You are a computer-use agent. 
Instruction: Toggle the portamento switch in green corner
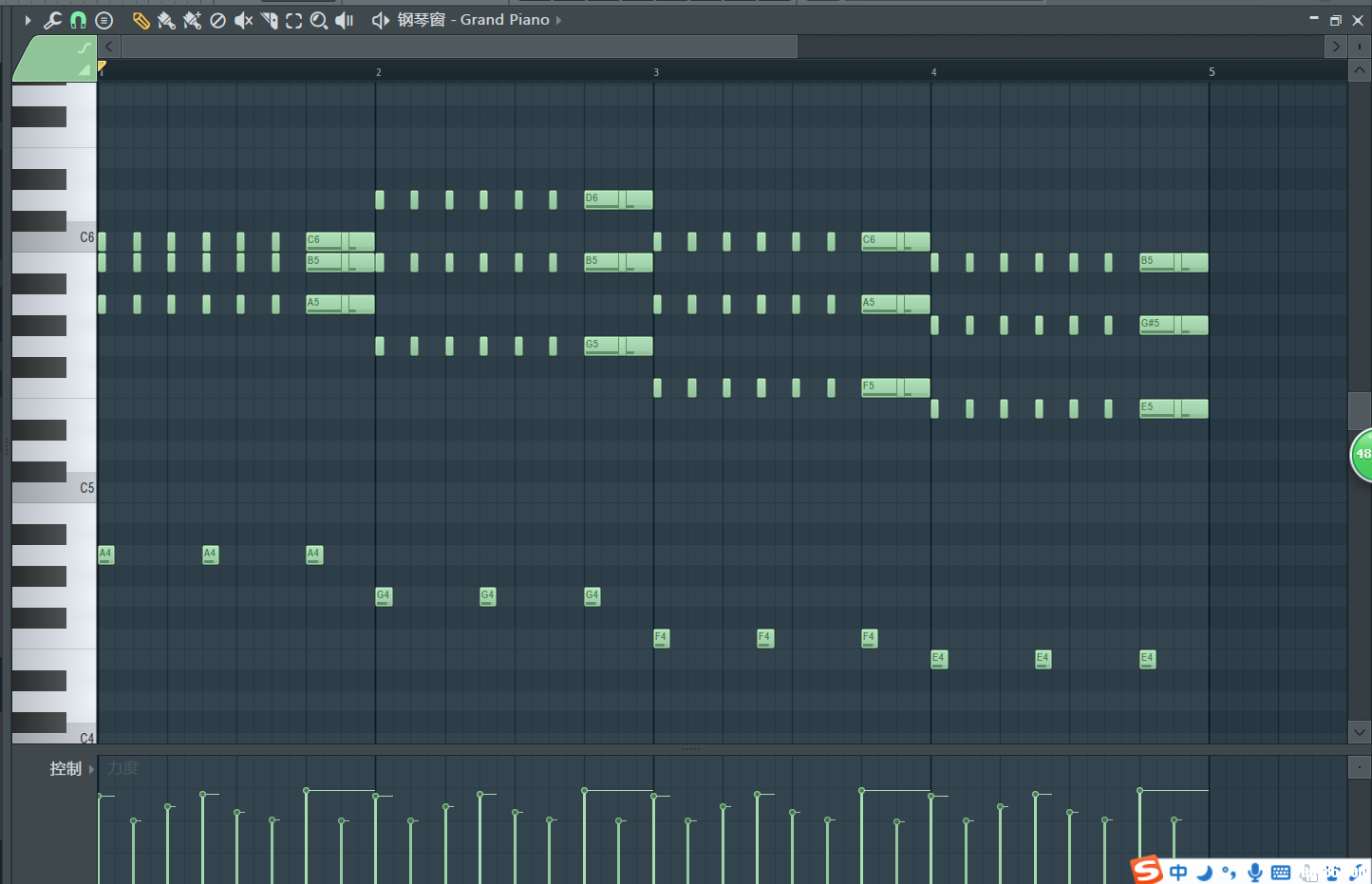(85, 47)
